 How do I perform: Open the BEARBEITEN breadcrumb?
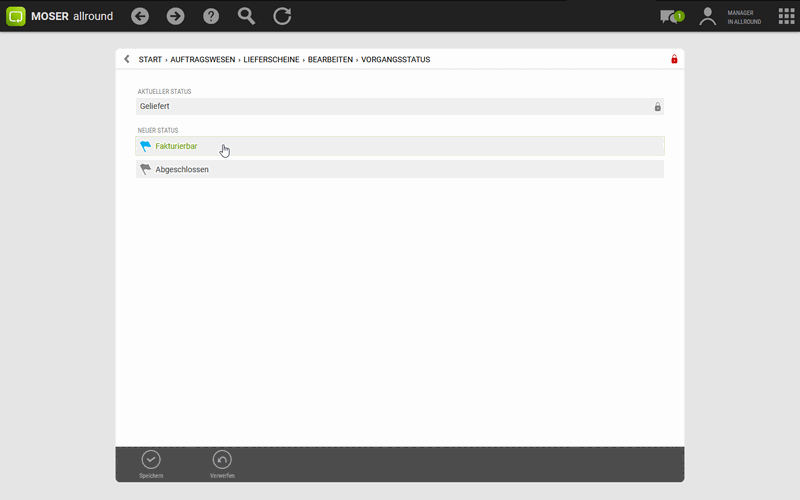(x=330, y=60)
